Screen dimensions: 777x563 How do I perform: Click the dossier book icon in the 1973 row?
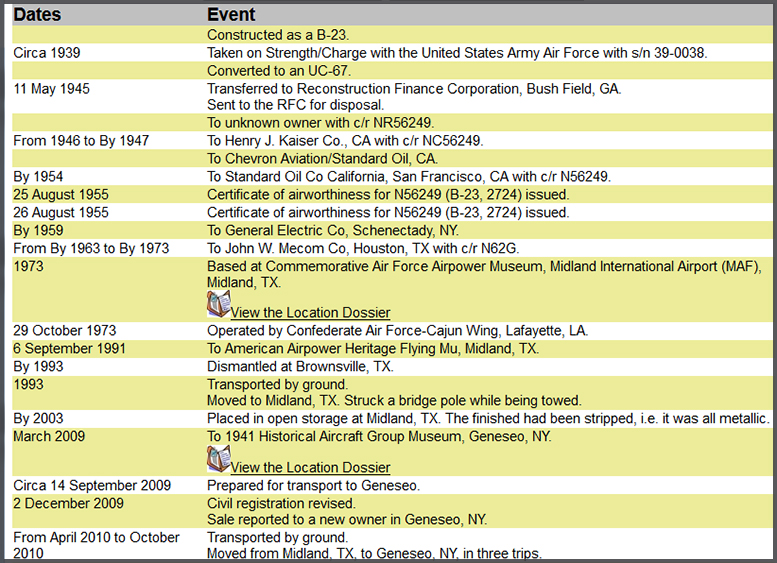(218, 305)
